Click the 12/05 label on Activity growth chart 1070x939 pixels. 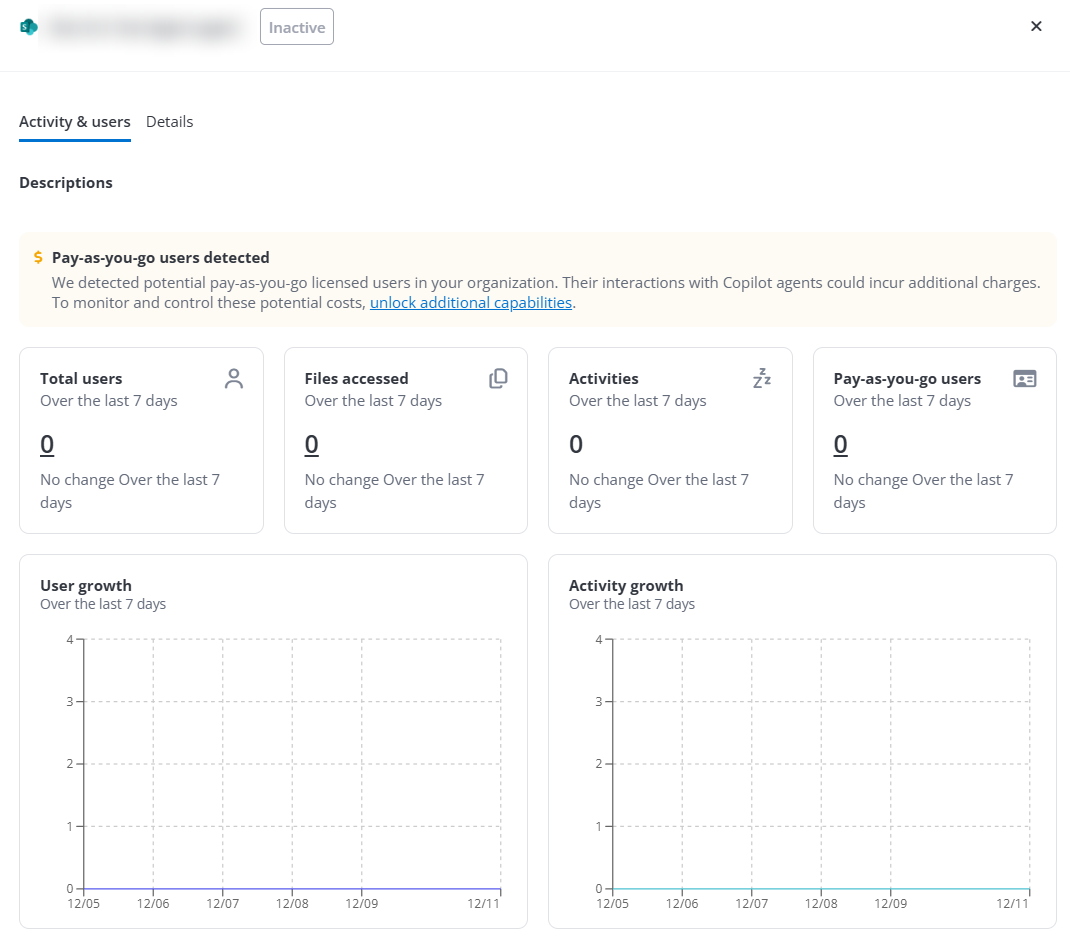(x=612, y=904)
